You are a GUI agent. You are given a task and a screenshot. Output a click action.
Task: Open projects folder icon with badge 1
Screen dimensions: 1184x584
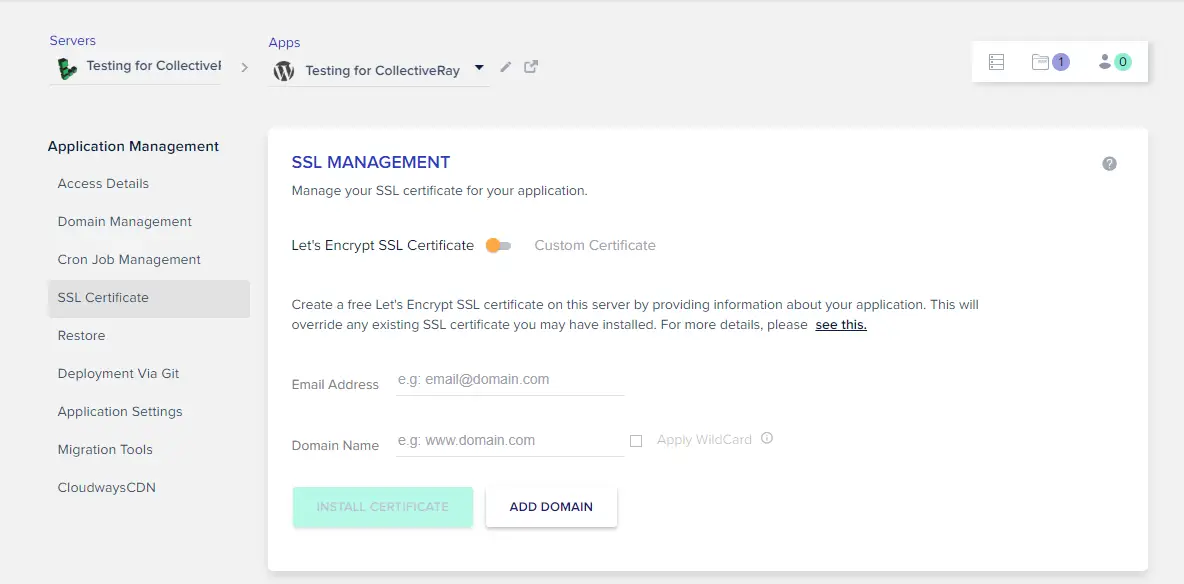pyautogui.click(x=1050, y=62)
